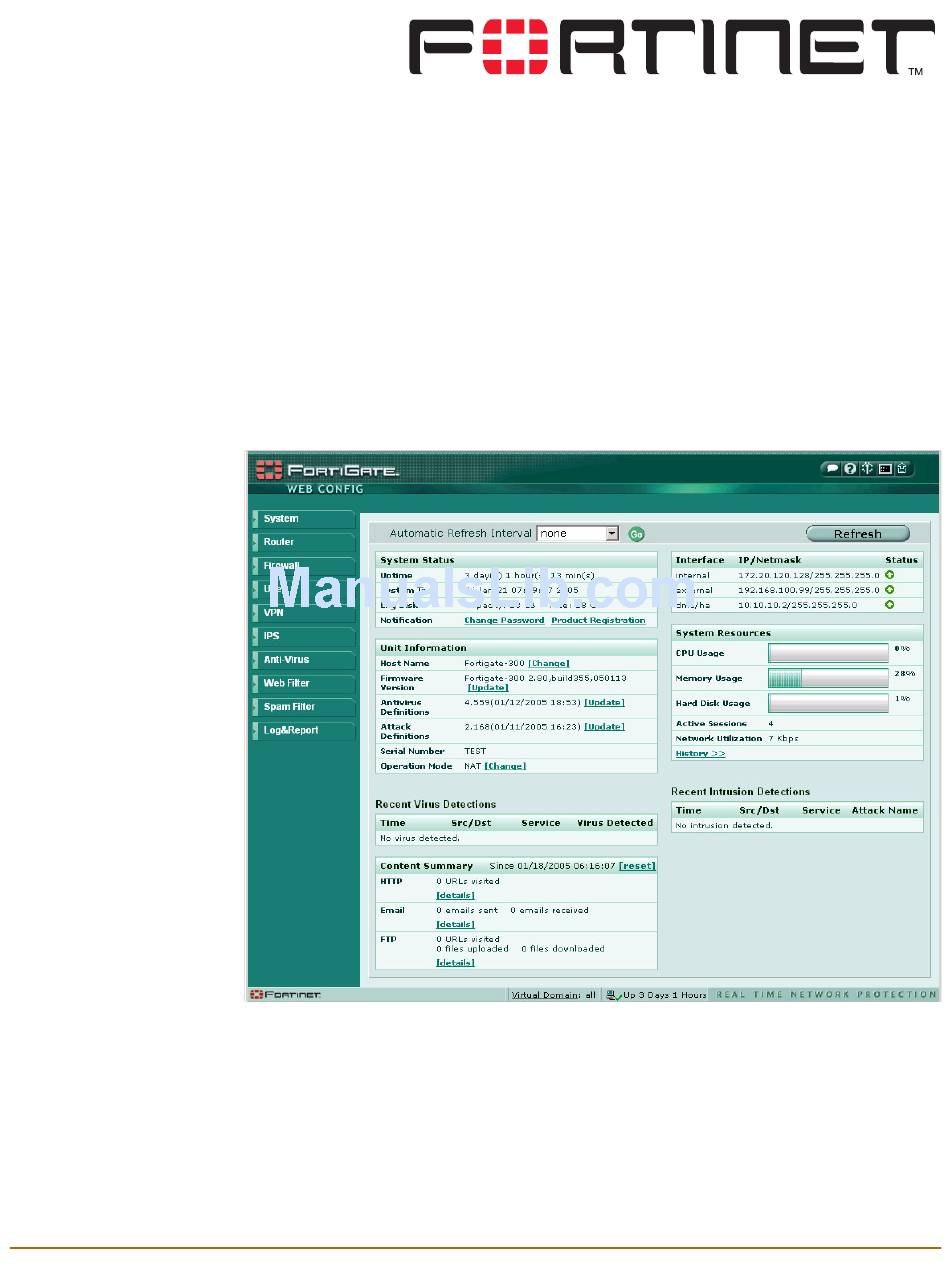Click the Contact Customer Support speech bubble icon
This screenshot has height=1284, width=950.
[x=832, y=468]
